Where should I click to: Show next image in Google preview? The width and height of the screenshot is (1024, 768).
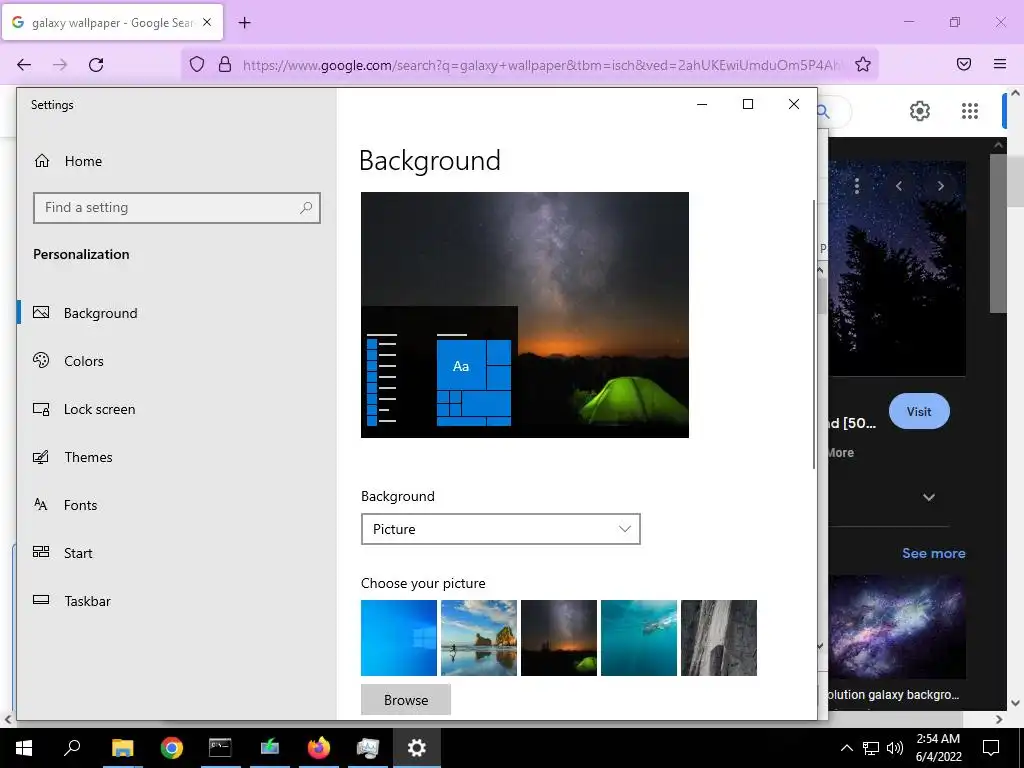pos(940,186)
